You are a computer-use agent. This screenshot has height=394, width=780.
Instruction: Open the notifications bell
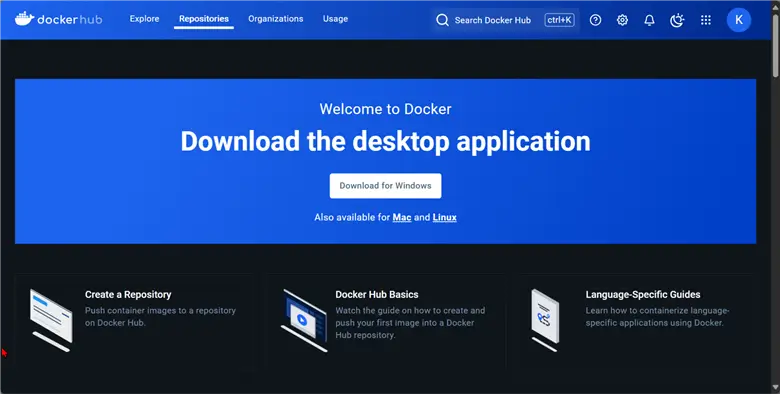649,20
